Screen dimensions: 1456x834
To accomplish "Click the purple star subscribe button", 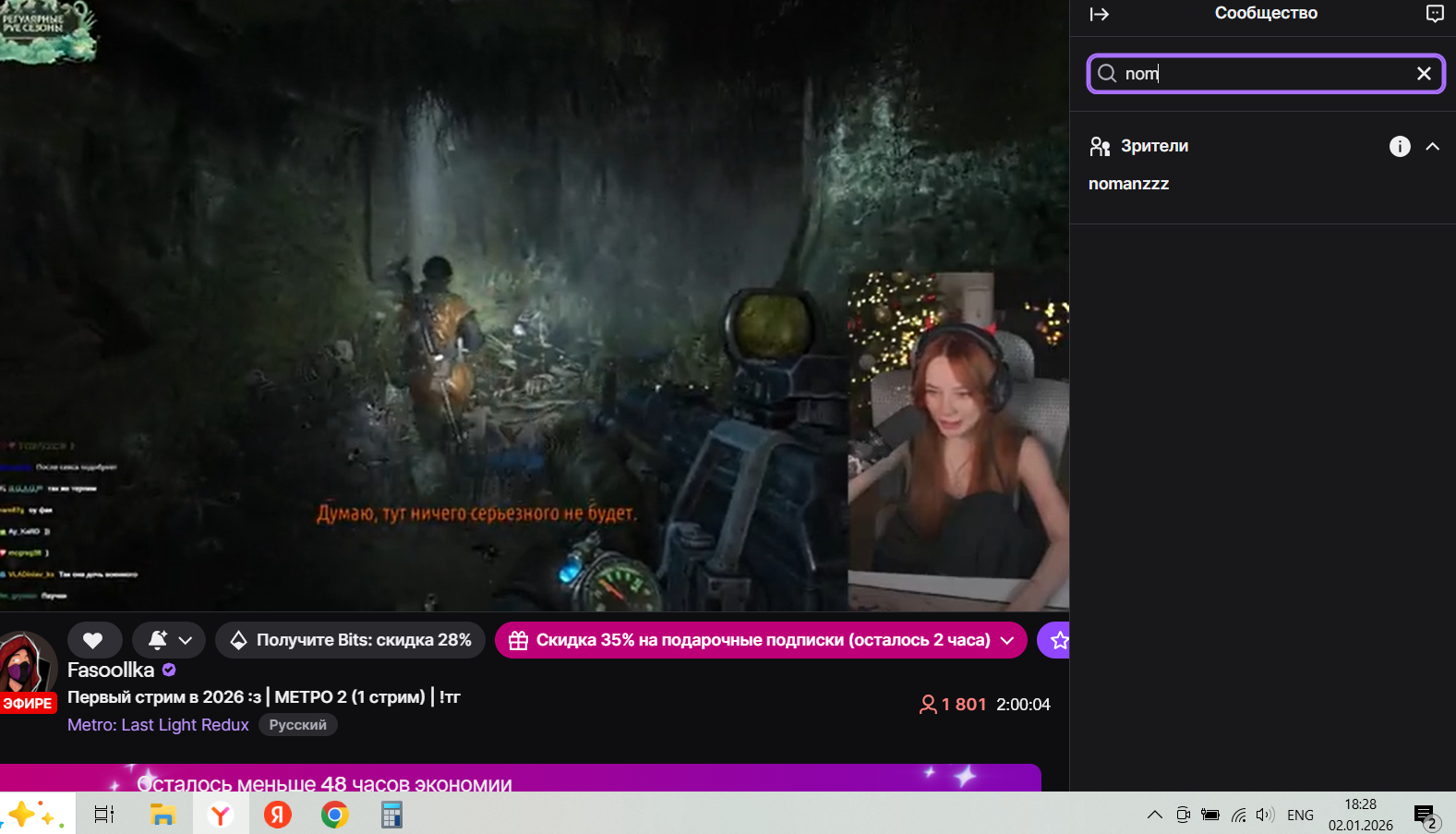I will point(1054,640).
